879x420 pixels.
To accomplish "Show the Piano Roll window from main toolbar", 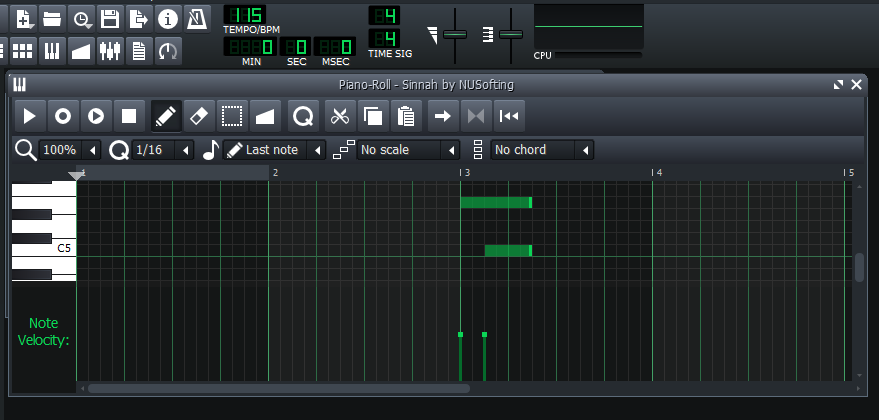I will pyautogui.click(x=52, y=51).
